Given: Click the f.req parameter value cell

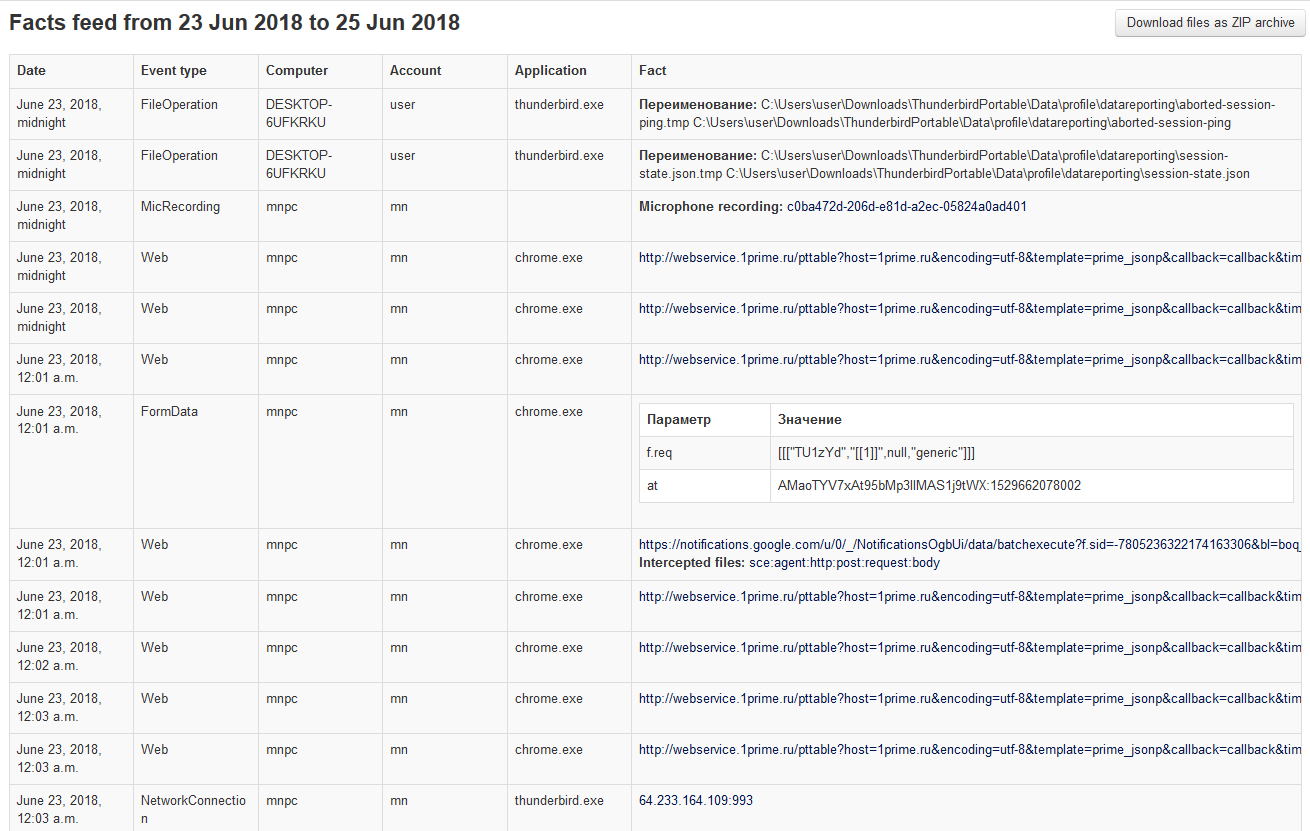Looking at the screenshot, I should [x=876, y=453].
